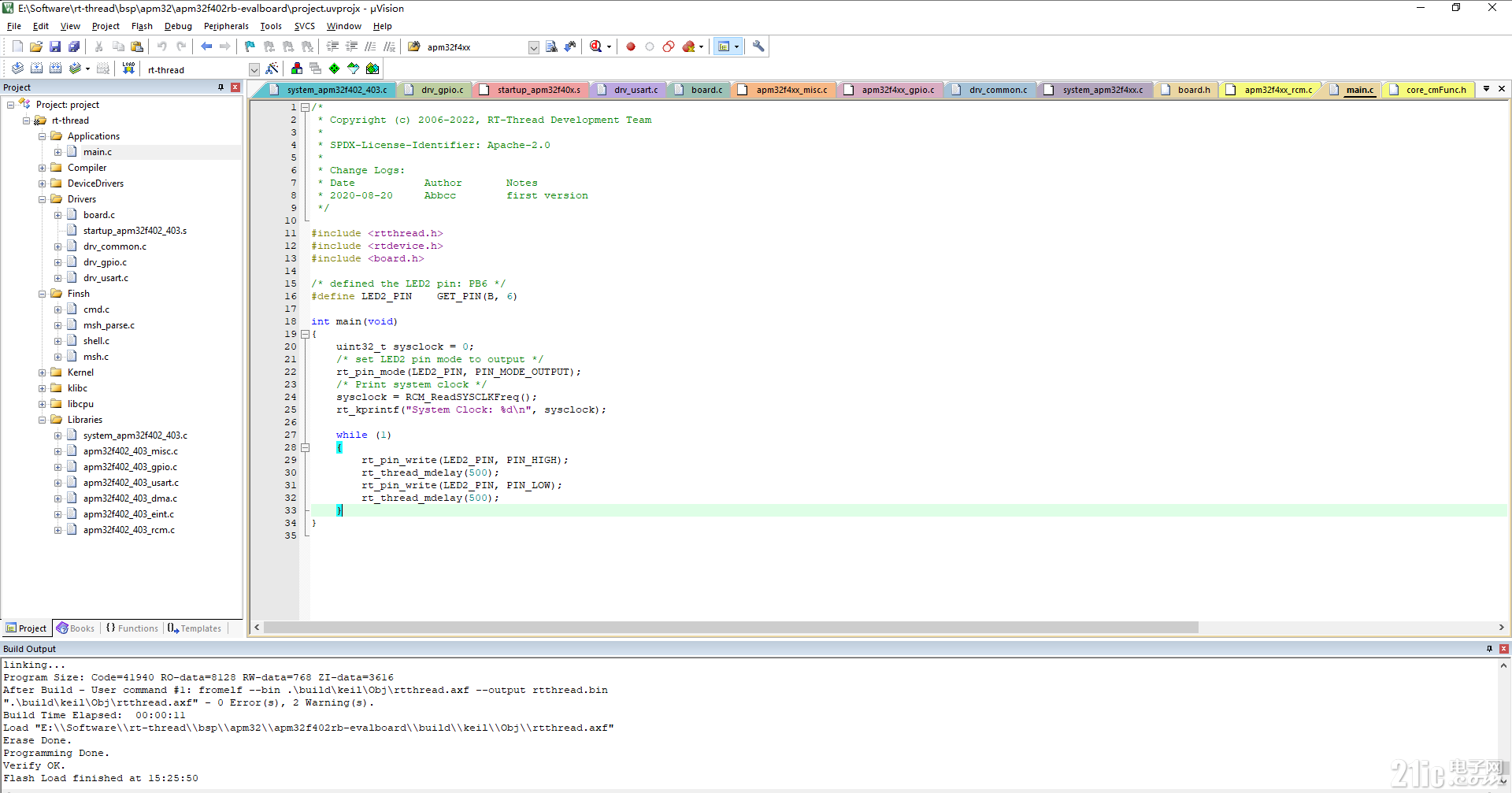Expand the DeviceDrivers folder
The image size is (1512, 793).
pos(43,183)
